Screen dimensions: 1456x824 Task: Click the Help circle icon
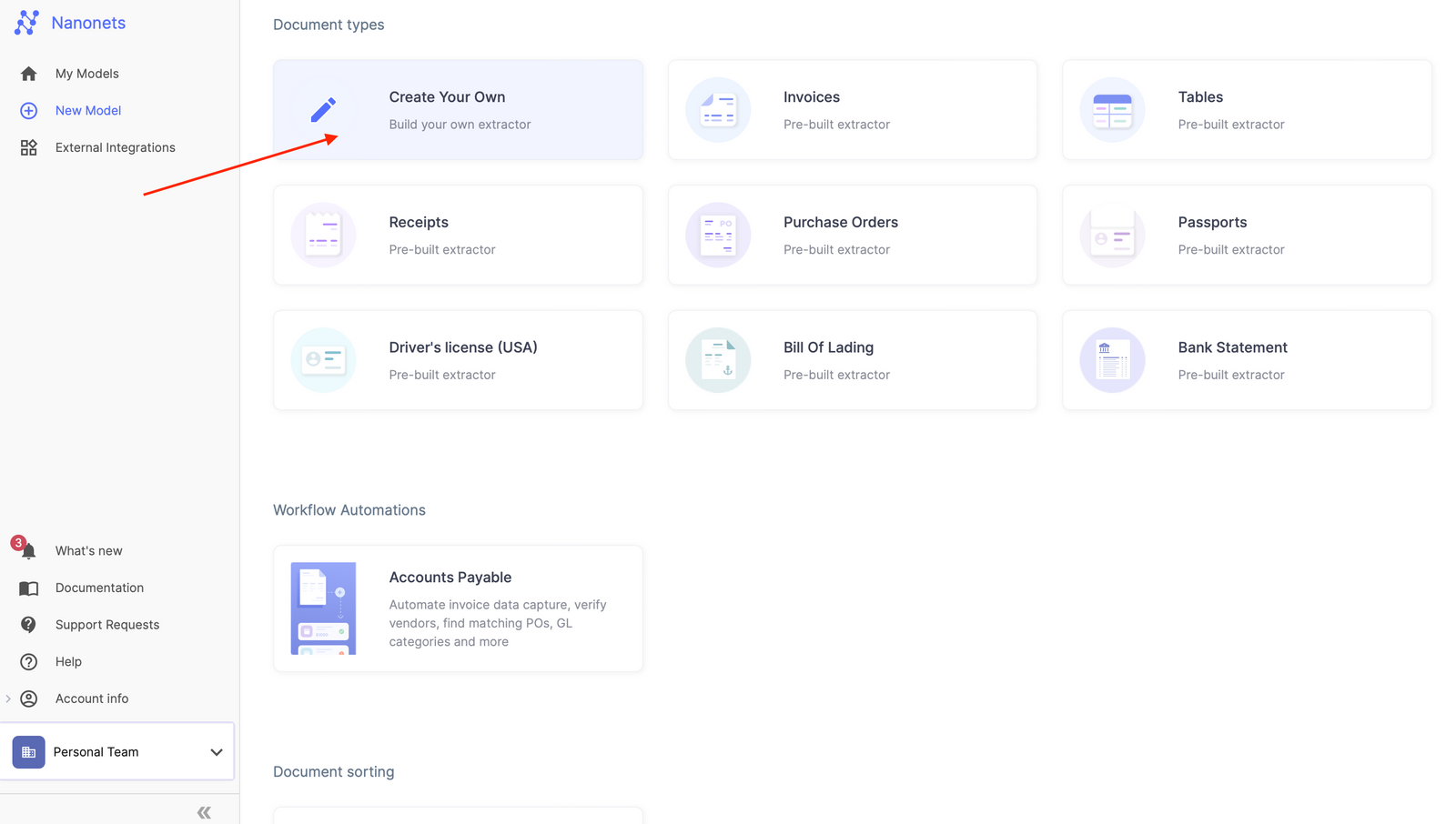[28, 661]
